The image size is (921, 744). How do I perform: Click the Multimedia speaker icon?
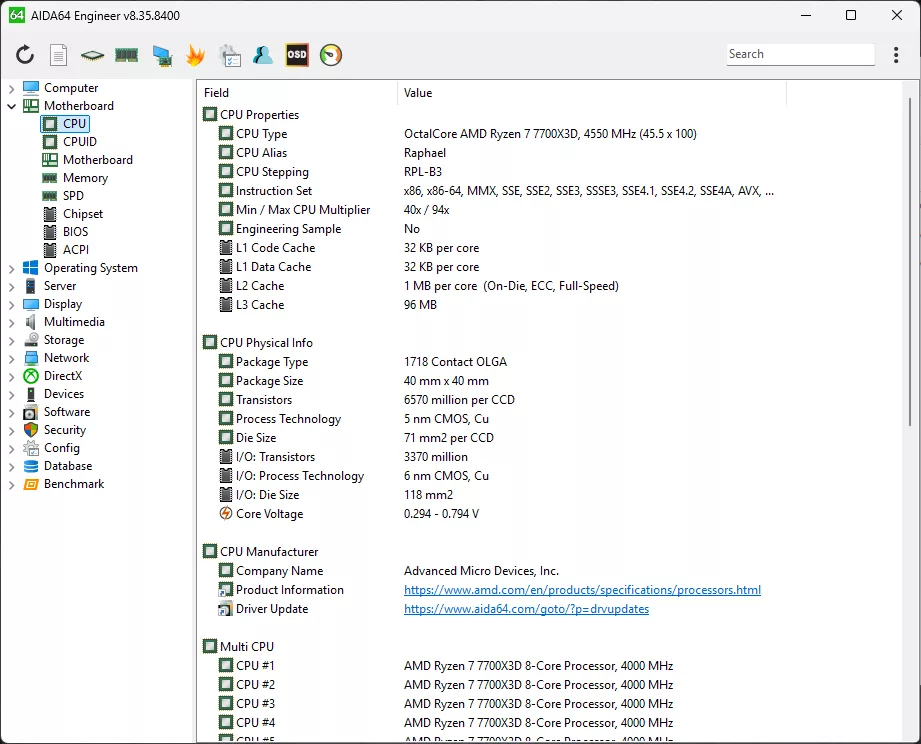(31, 322)
